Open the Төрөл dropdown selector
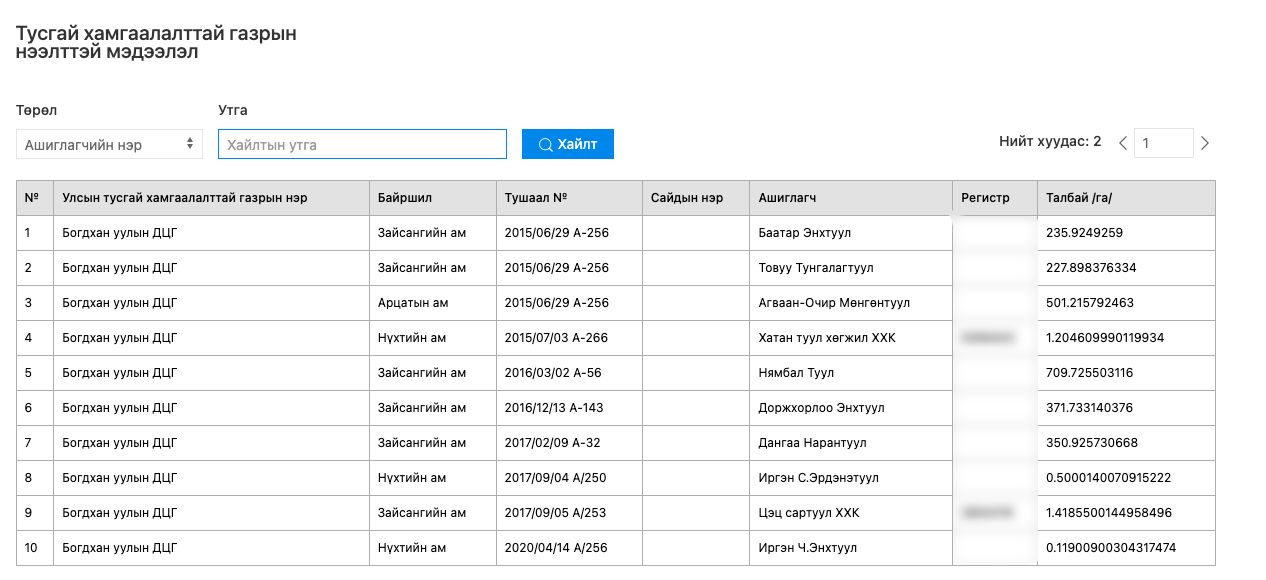The image size is (1266, 580). [x=109, y=144]
